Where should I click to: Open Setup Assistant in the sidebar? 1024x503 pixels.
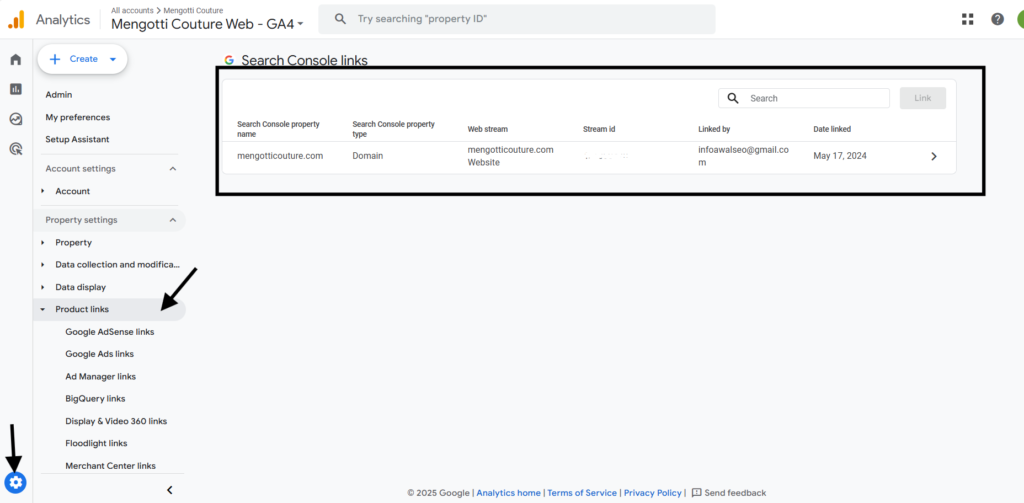tap(77, 139)
